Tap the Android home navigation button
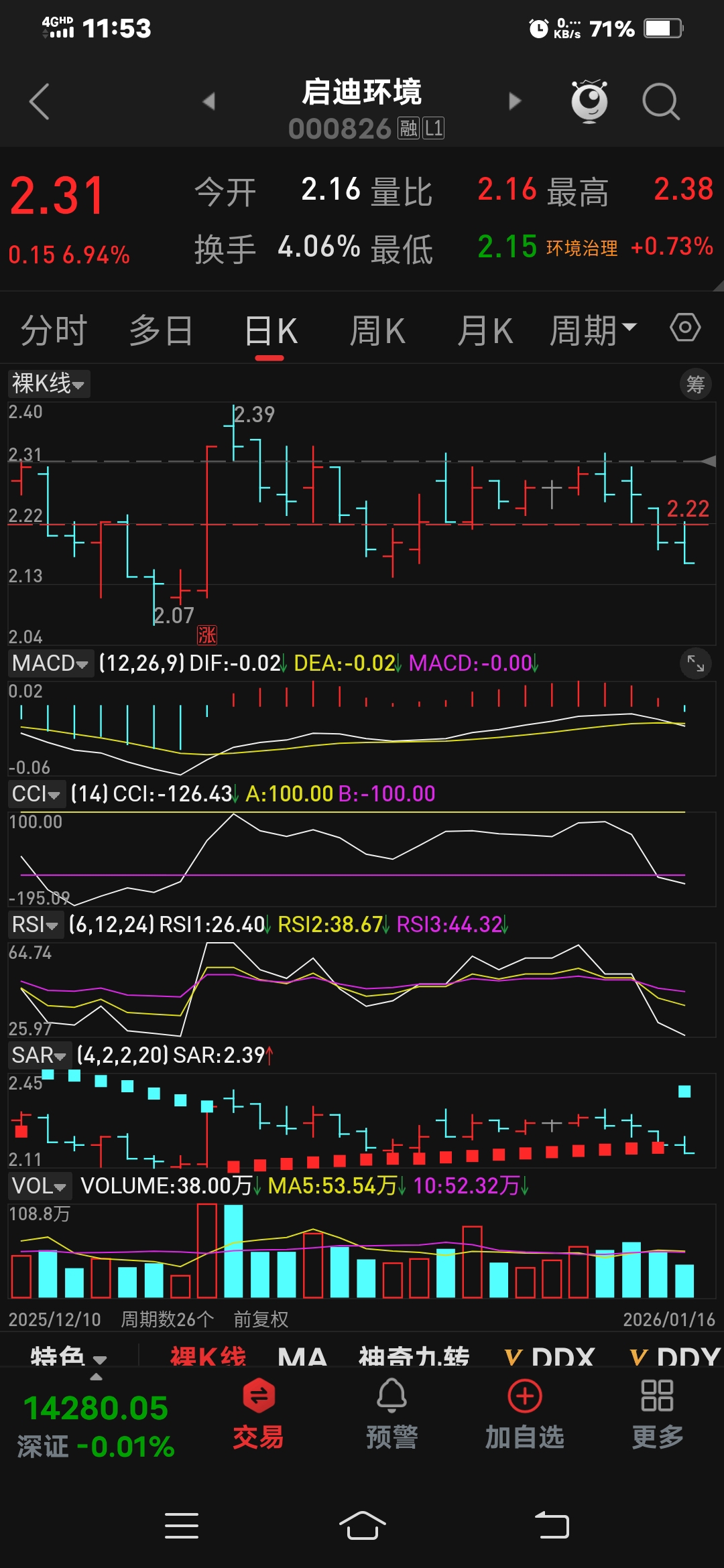Screen dimensions: 724x1568 point(362,1526)
